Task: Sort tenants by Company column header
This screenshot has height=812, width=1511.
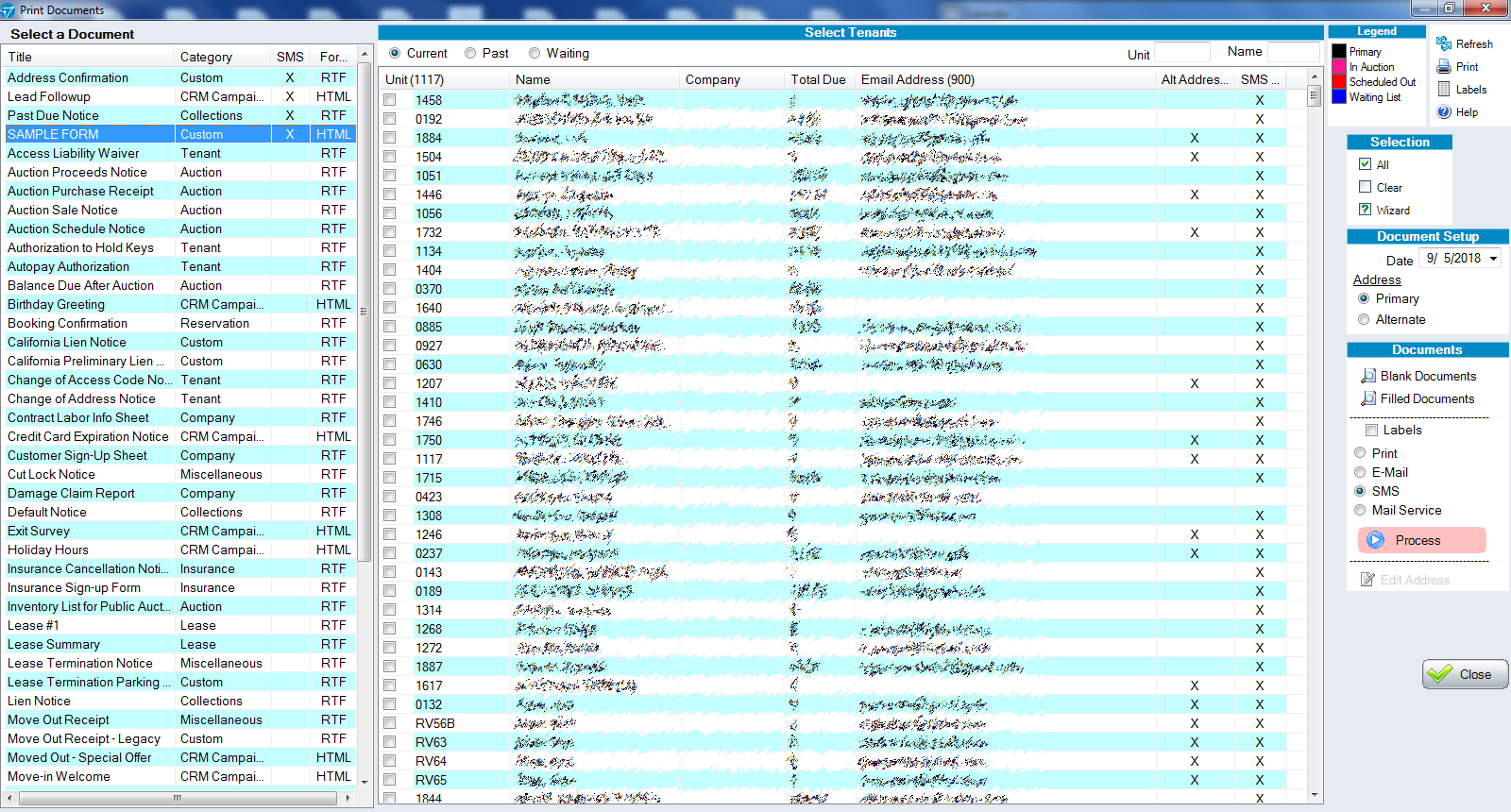Action: pyautogui.click(x=733, y=79)
